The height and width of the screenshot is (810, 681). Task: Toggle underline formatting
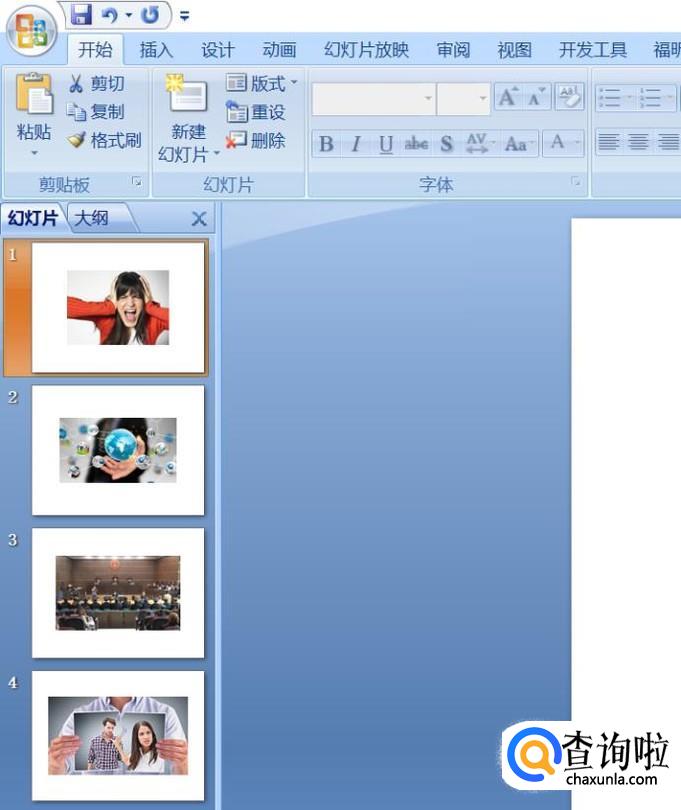[x=385, y=144]
